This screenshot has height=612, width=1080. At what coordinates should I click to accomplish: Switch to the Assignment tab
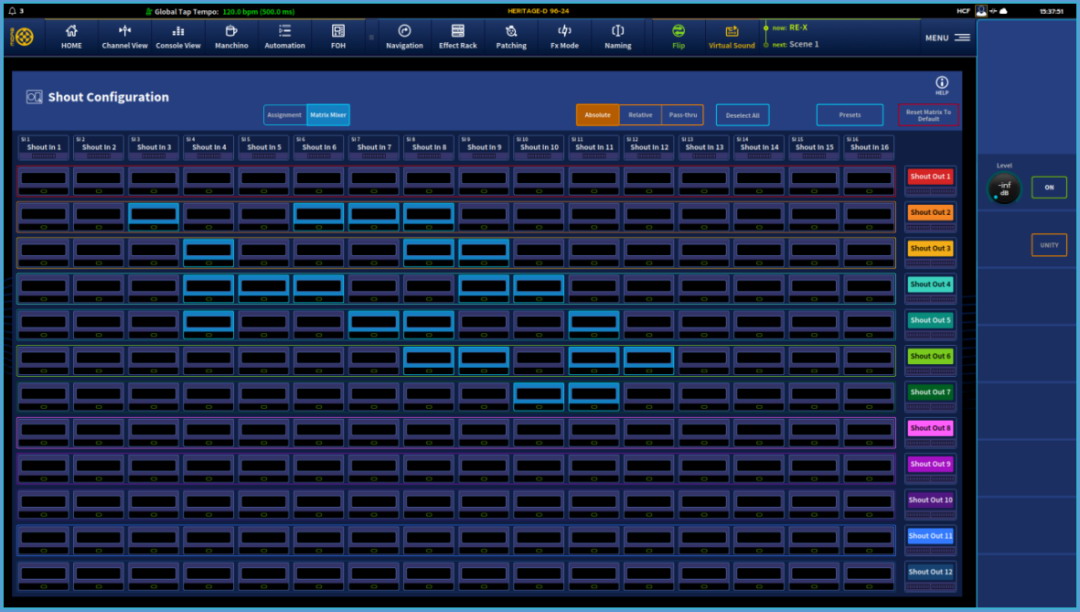pos(285,115)
